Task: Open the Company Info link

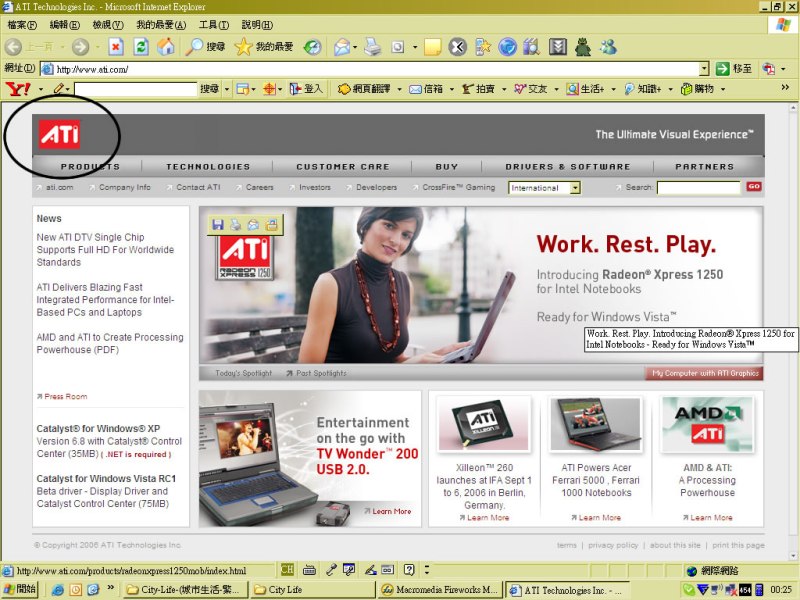Action: click(x=124, y=187)
